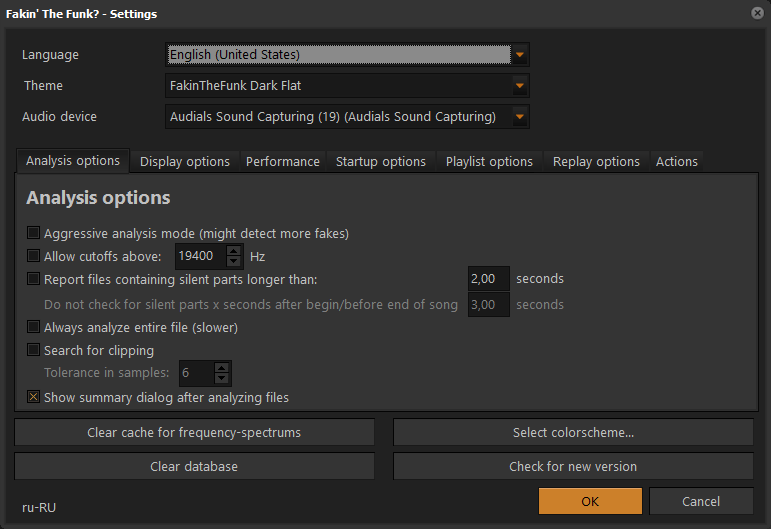Screen dimensions: 771x529
Task: Enable Search for clipping option
Action: 34,350
